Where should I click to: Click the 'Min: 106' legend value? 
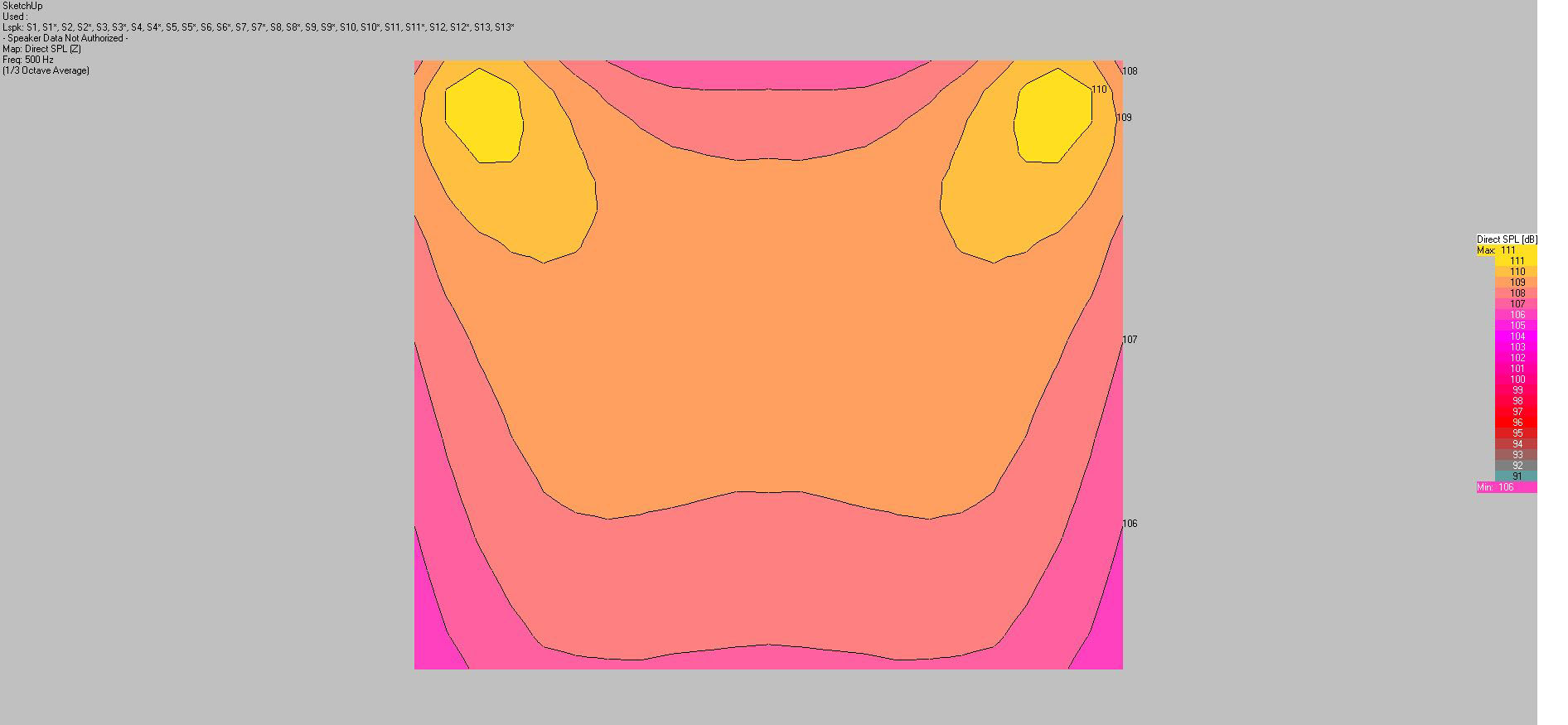coord(1506,487)
